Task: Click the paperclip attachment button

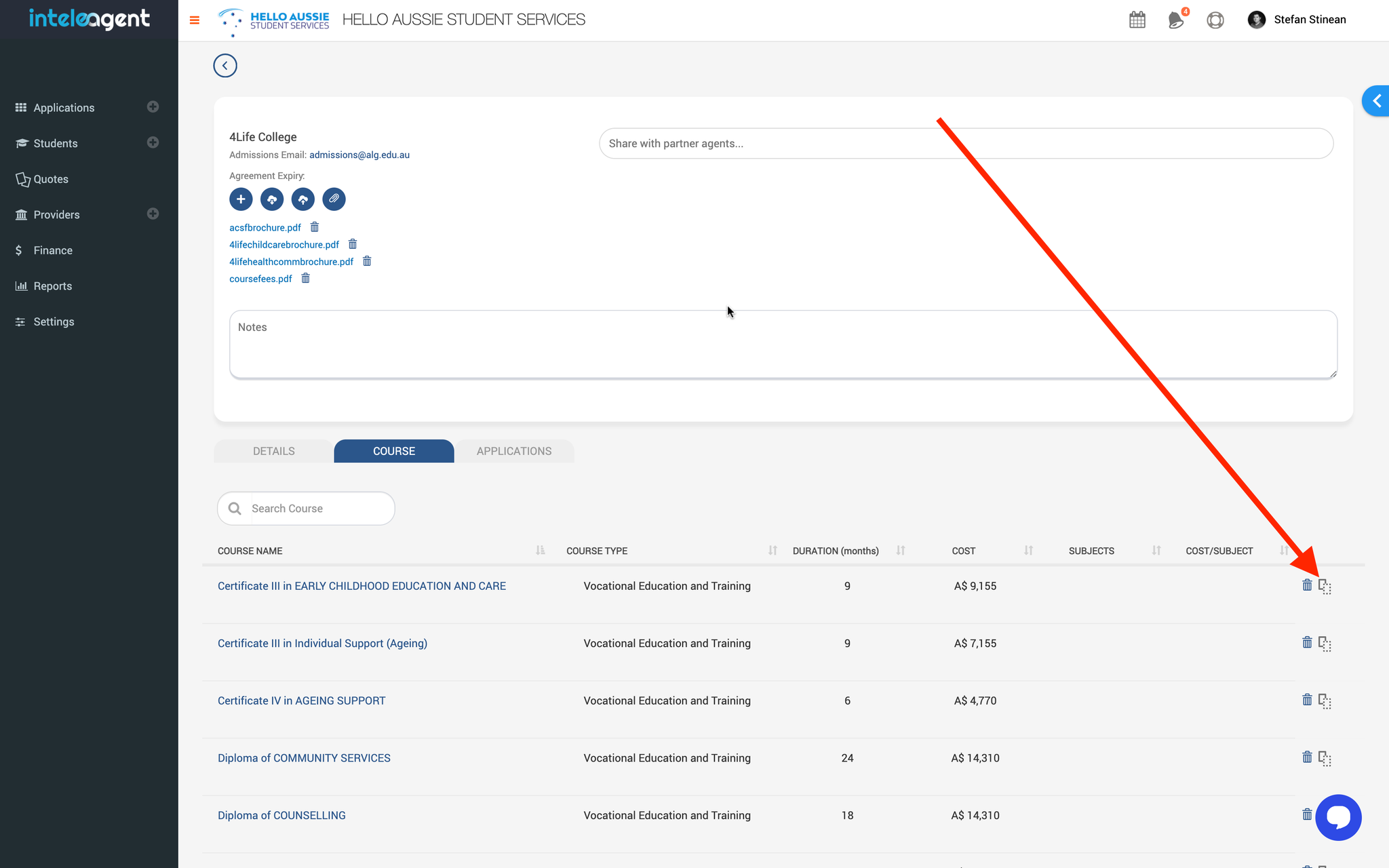Action: [334, 199]
